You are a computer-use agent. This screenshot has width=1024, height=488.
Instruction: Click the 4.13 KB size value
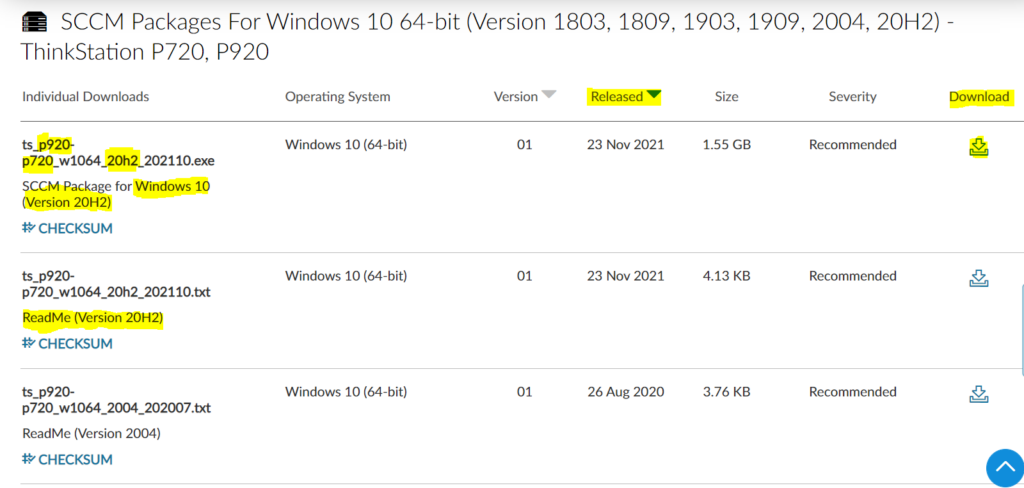(x=726, y=276)
